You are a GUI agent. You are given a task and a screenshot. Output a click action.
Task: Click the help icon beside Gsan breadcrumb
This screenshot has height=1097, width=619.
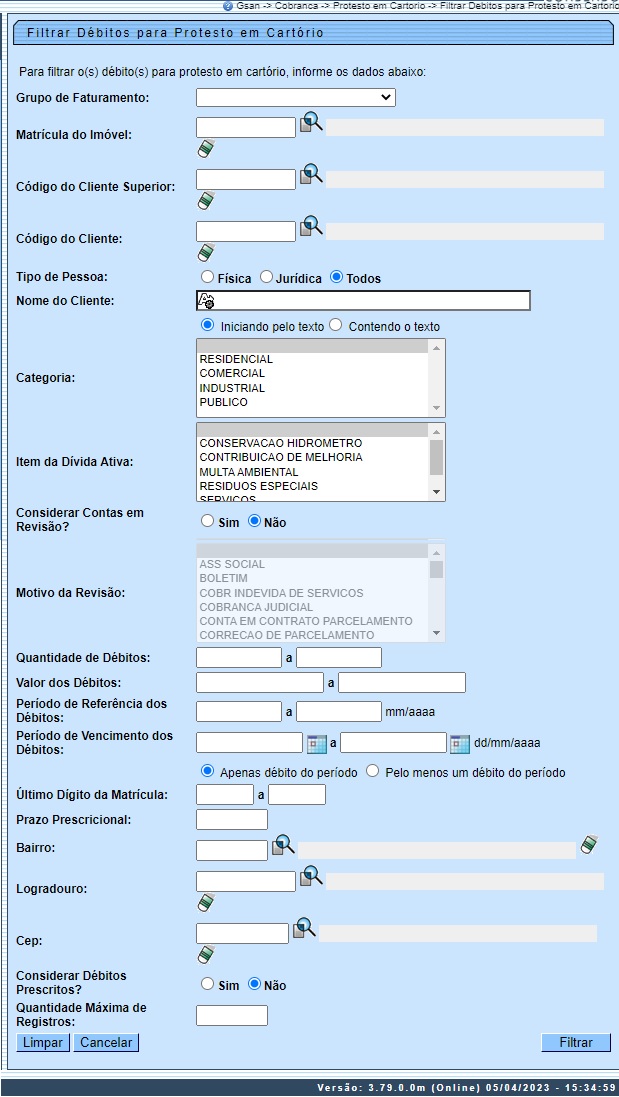228,6
